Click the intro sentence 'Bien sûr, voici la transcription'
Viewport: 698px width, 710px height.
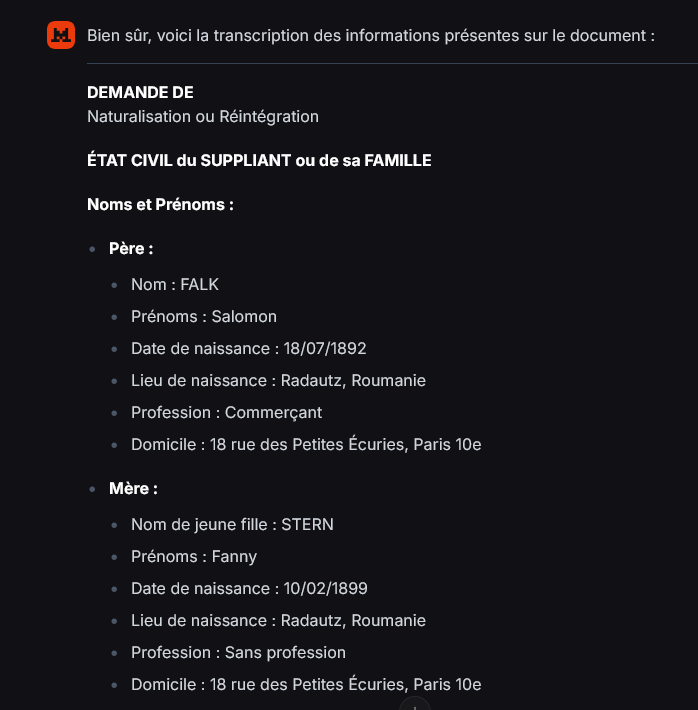tap(371, 35)
